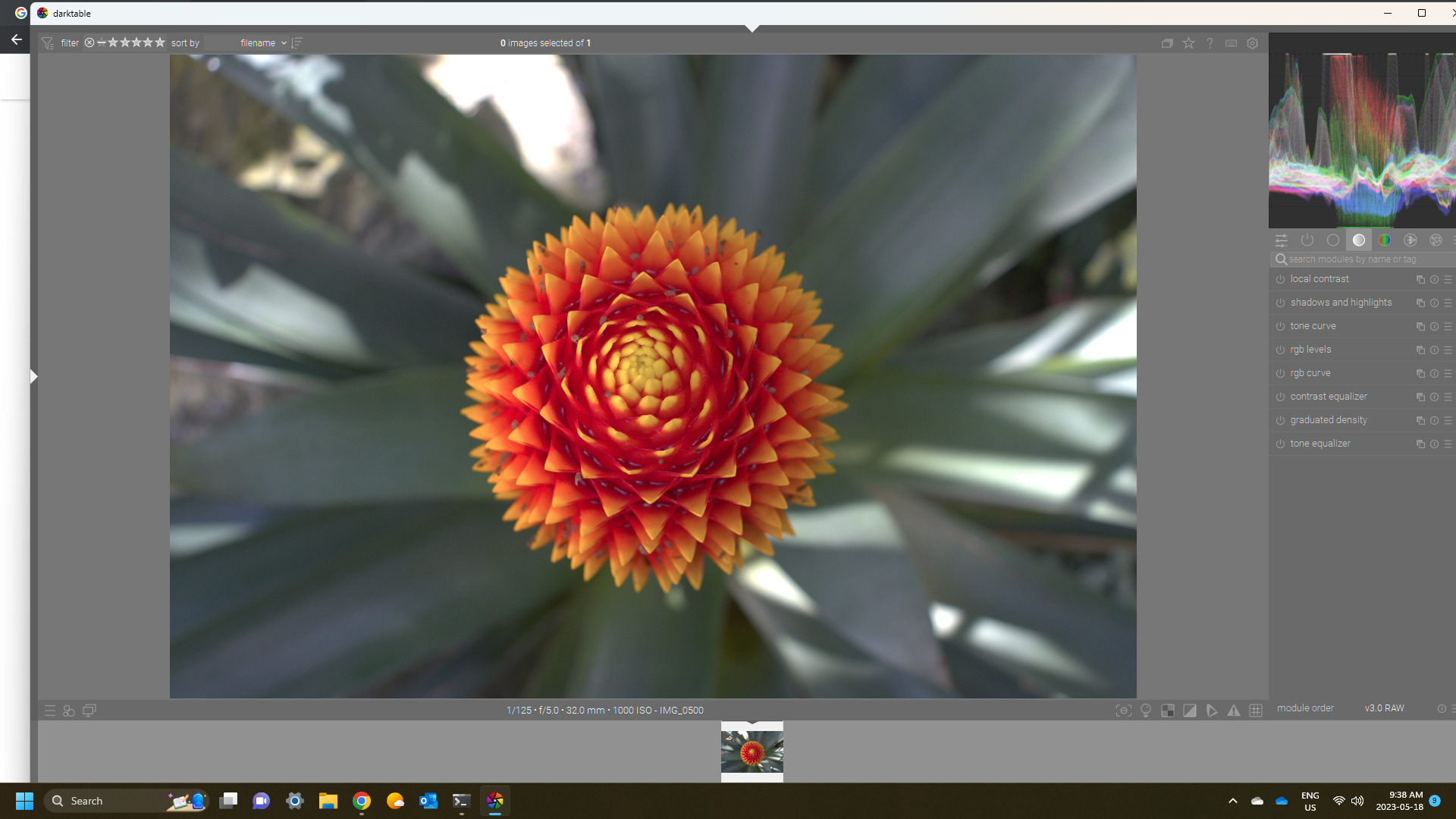Open the global preferences gear icon
Image resolution: width=1456 pixels, height=819 pixels.
[1252, 43]
